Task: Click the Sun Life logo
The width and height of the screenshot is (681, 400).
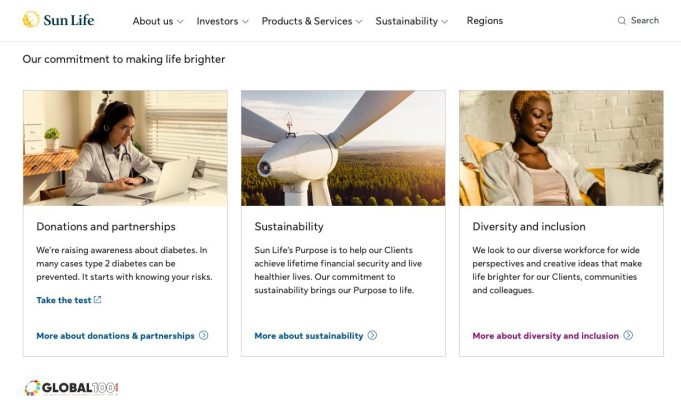Action: [58, 20]
